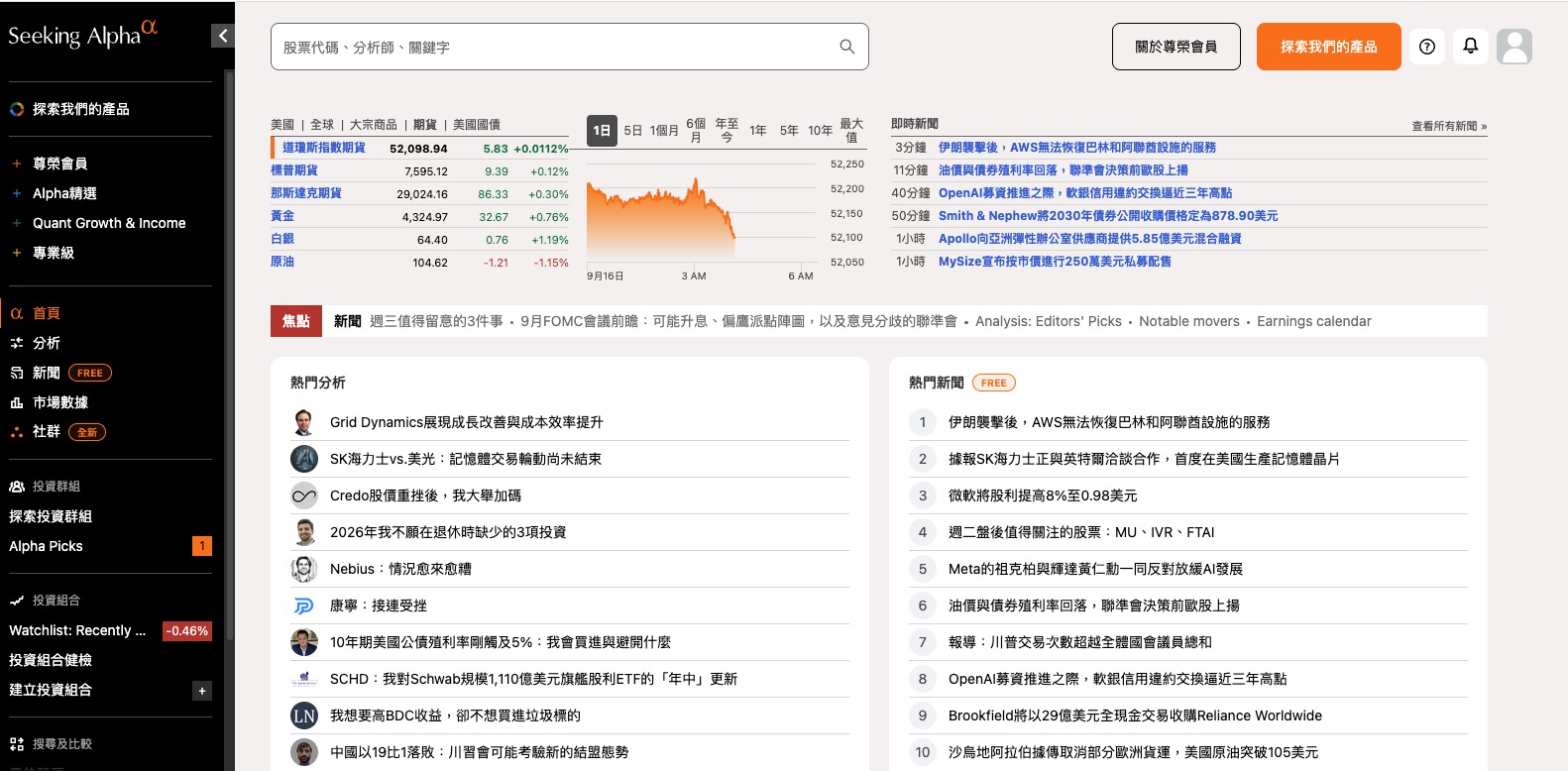The height and width of the screenshot is (771, 1568).
Task: Click the orange badge 1 beside Alpha Picks
Action: pos(202,546)
